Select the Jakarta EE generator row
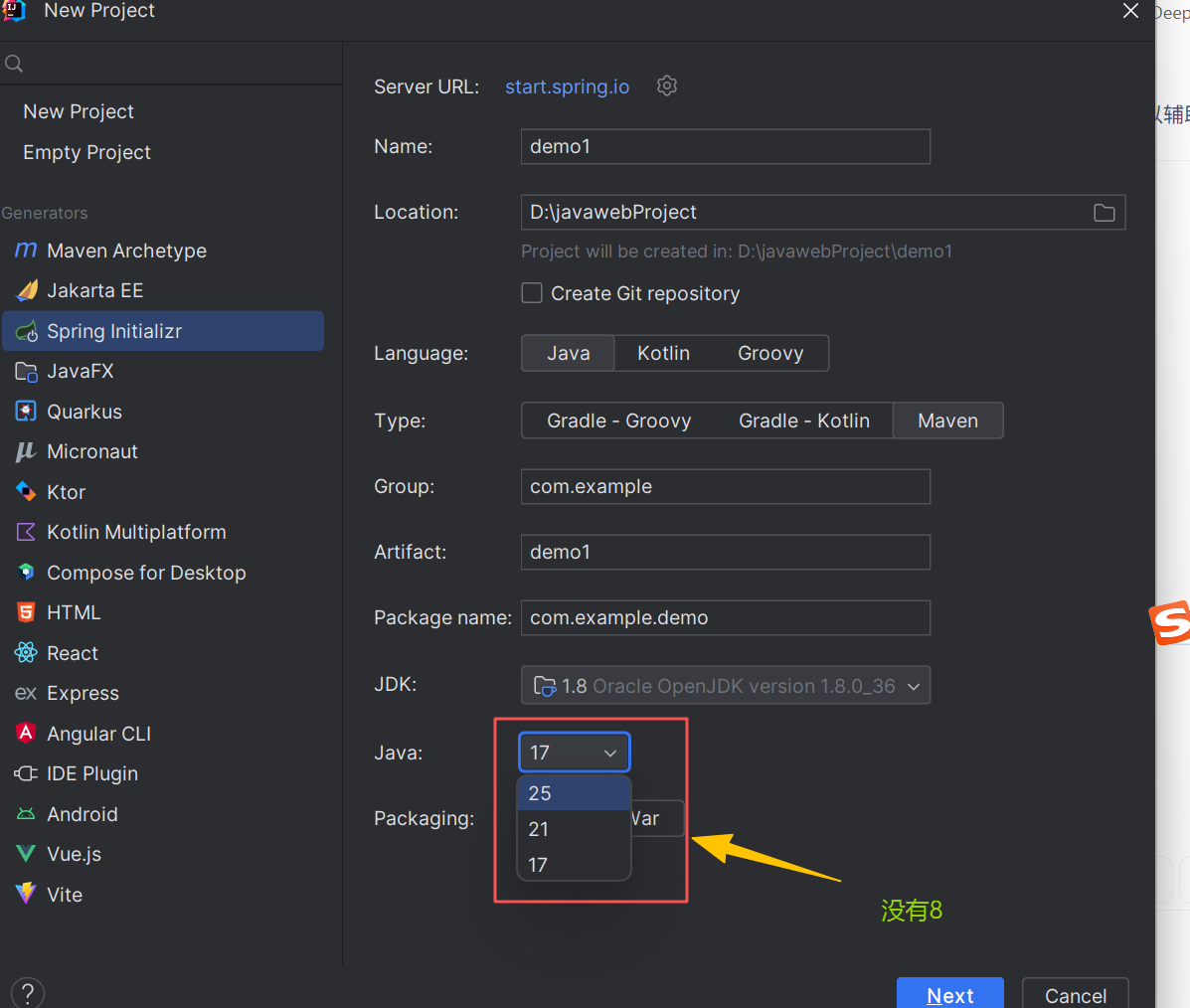Screen dimensions: 1190x1008 pyautogui.click(x=163, y=290)
